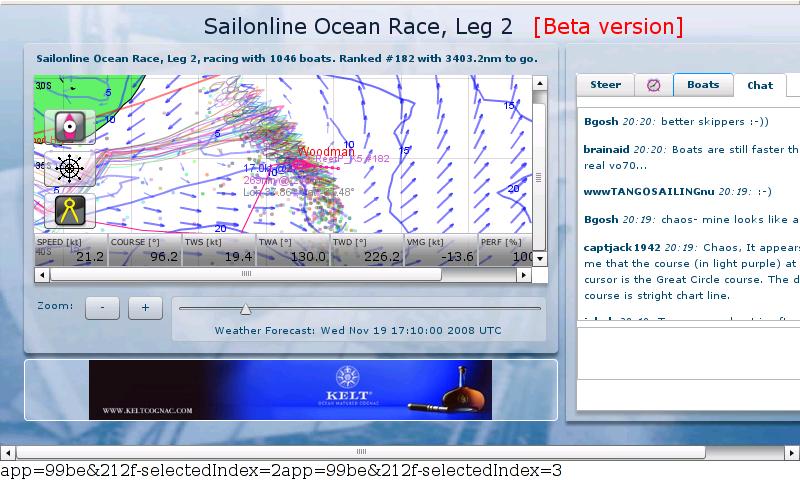The height and width of the screenshot is (480, 800).
Task: Click the VMG [kt] value -13.6
Action: 457,257
